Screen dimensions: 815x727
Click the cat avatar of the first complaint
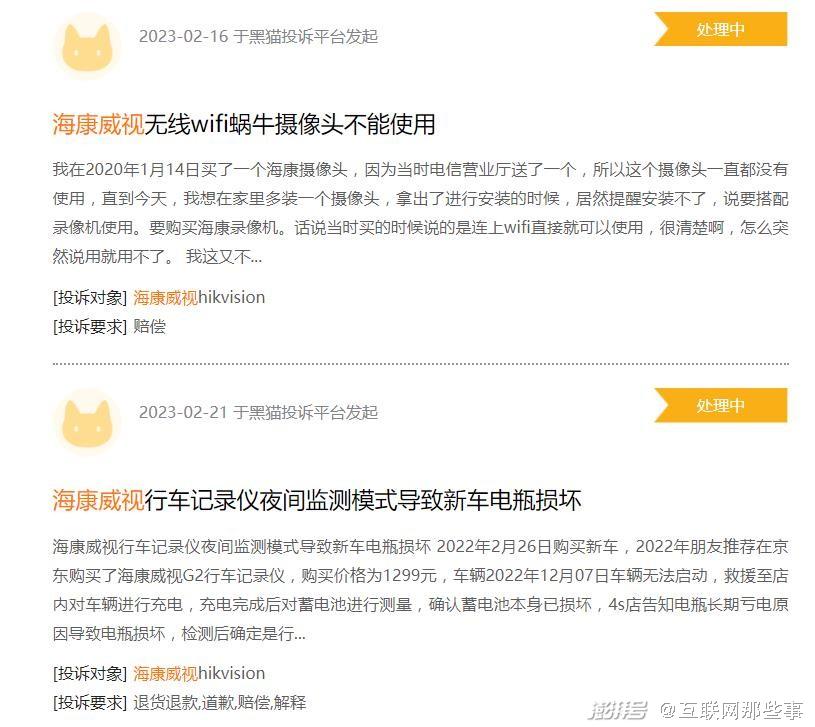point(87,46)
